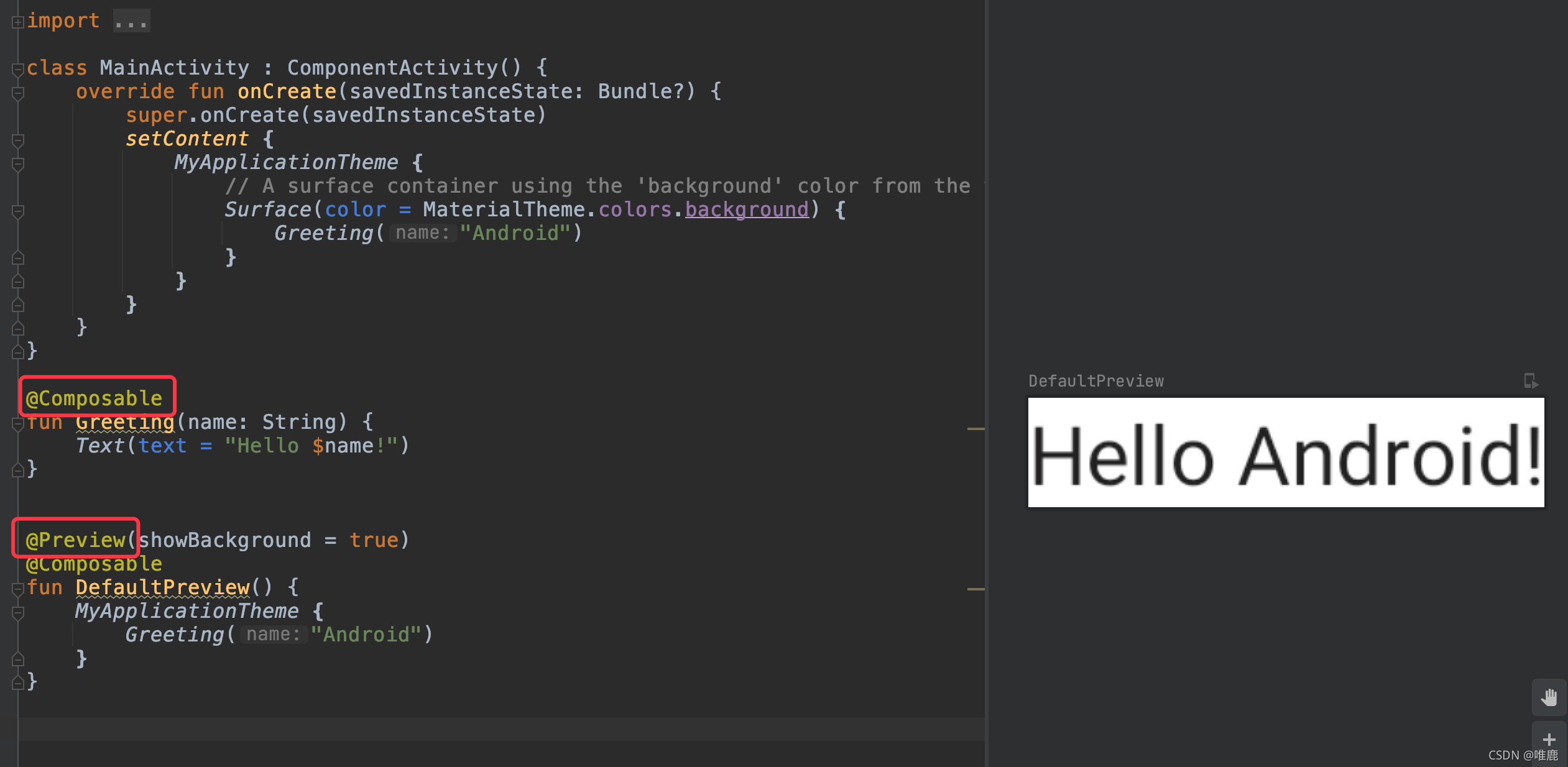1568x767 pixels.
Task: Collapse the setContent block fold marker
Action: pyautogui.click(x=18, y=140)
